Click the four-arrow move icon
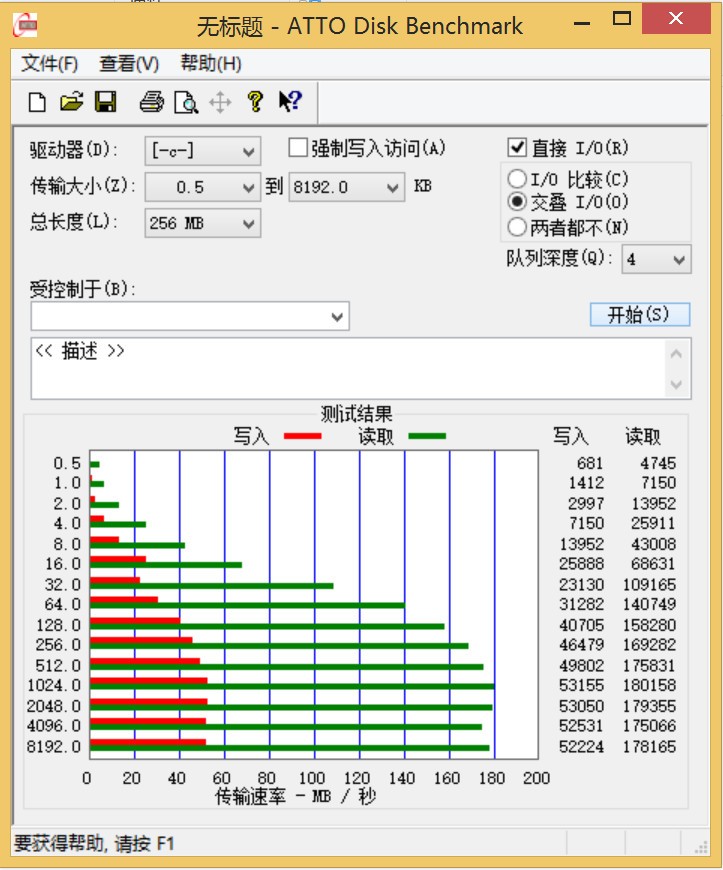 coord(220,103)
